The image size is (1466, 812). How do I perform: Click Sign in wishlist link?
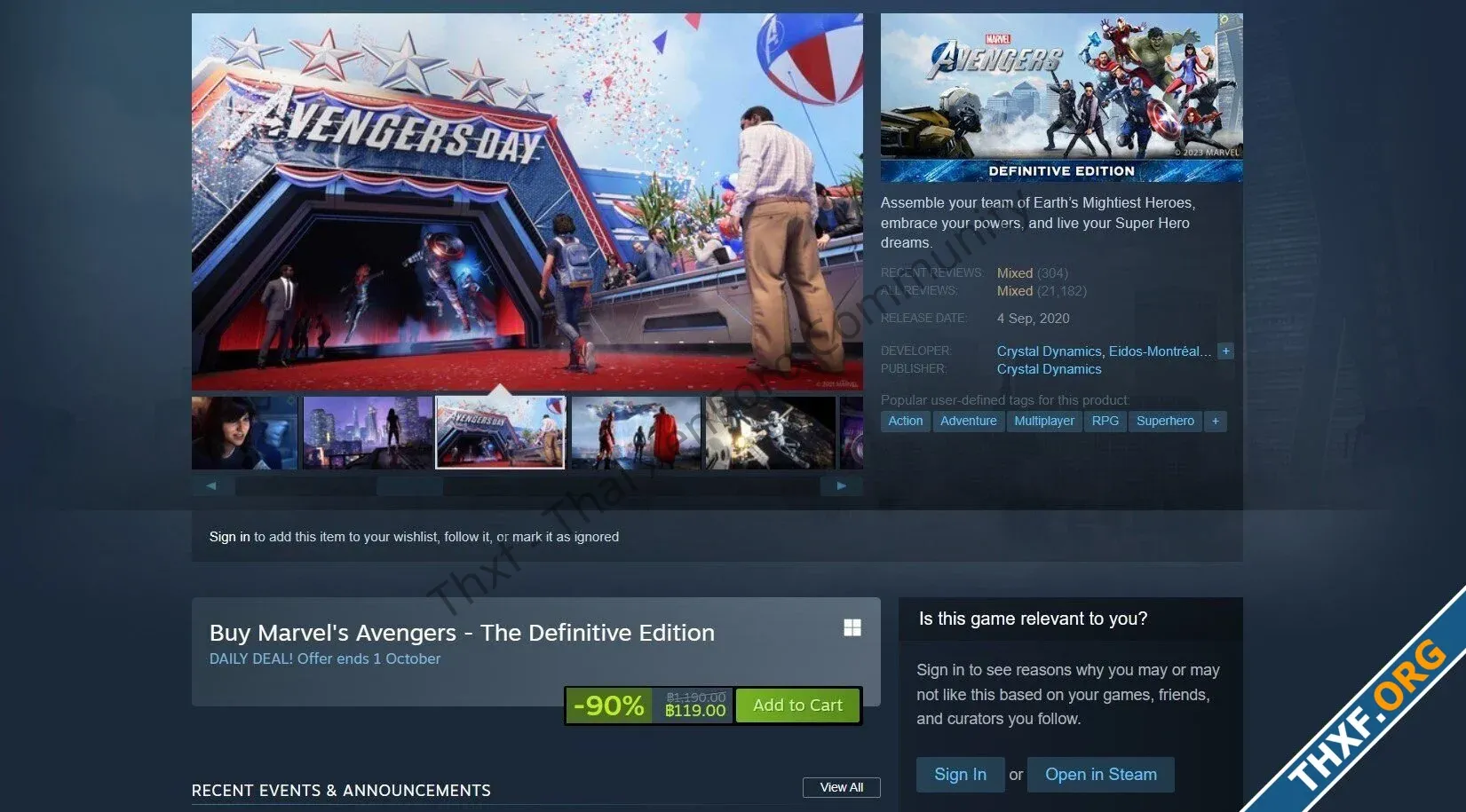pyautogui.click(x=230, y=537)
